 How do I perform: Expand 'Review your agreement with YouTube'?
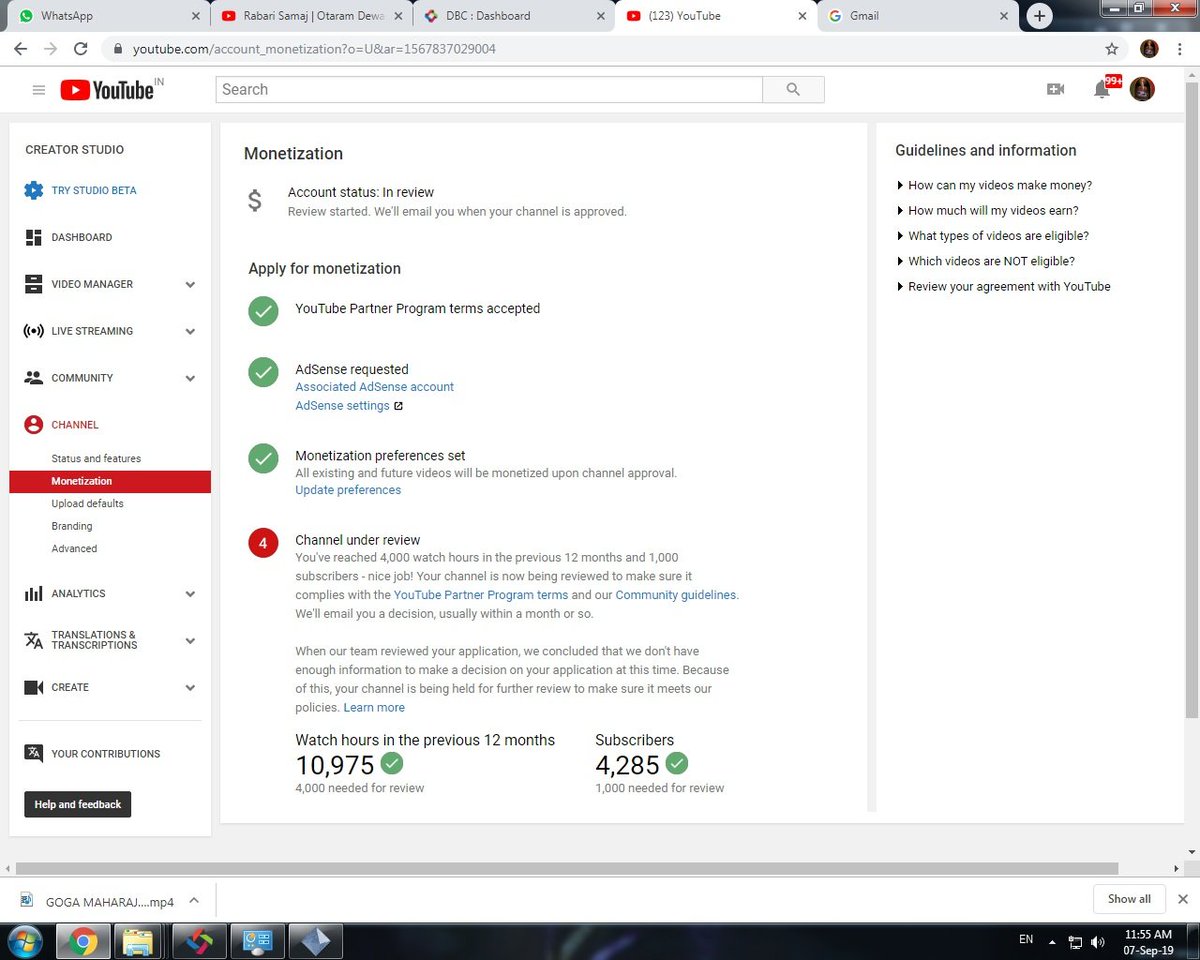tap(1003, 286)
